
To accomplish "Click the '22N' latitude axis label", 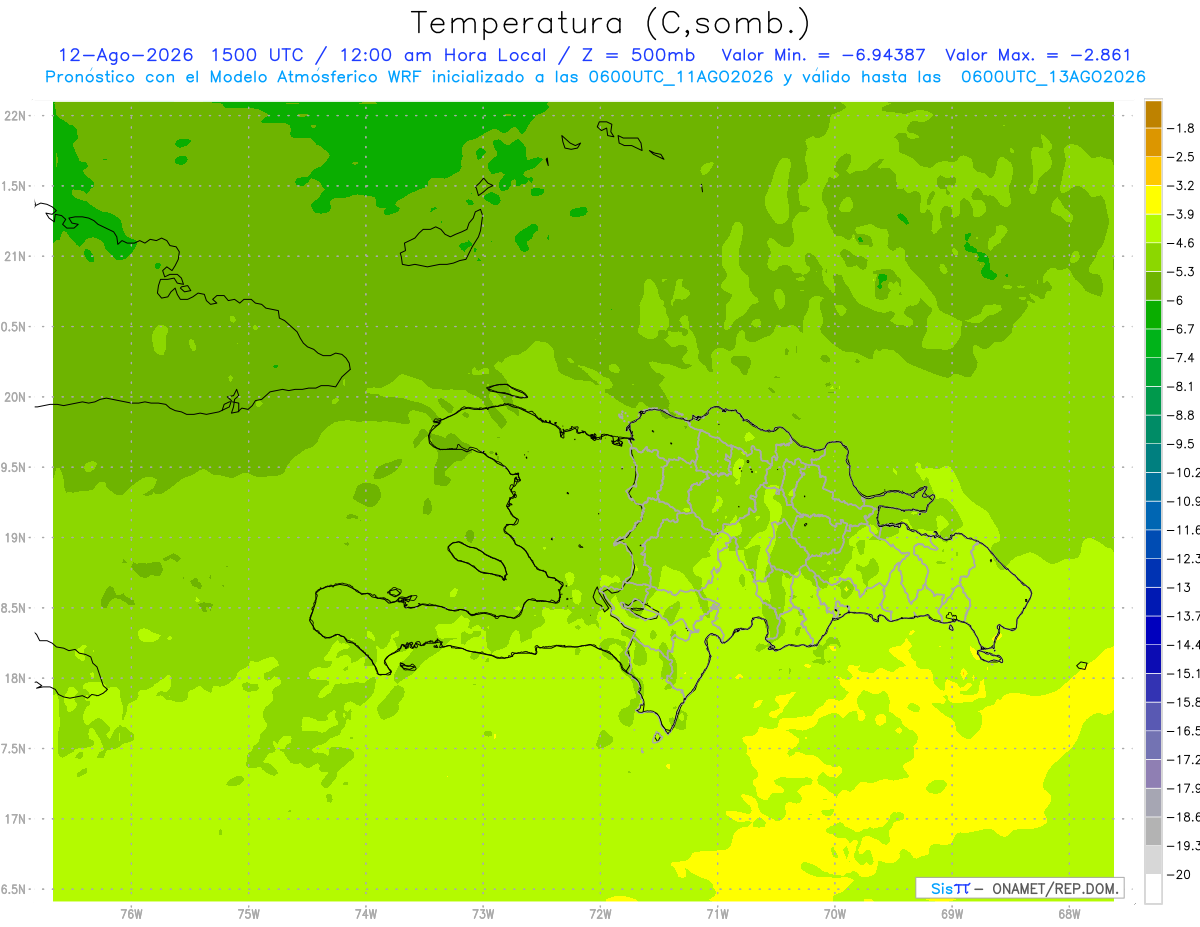I will [16, 116].
